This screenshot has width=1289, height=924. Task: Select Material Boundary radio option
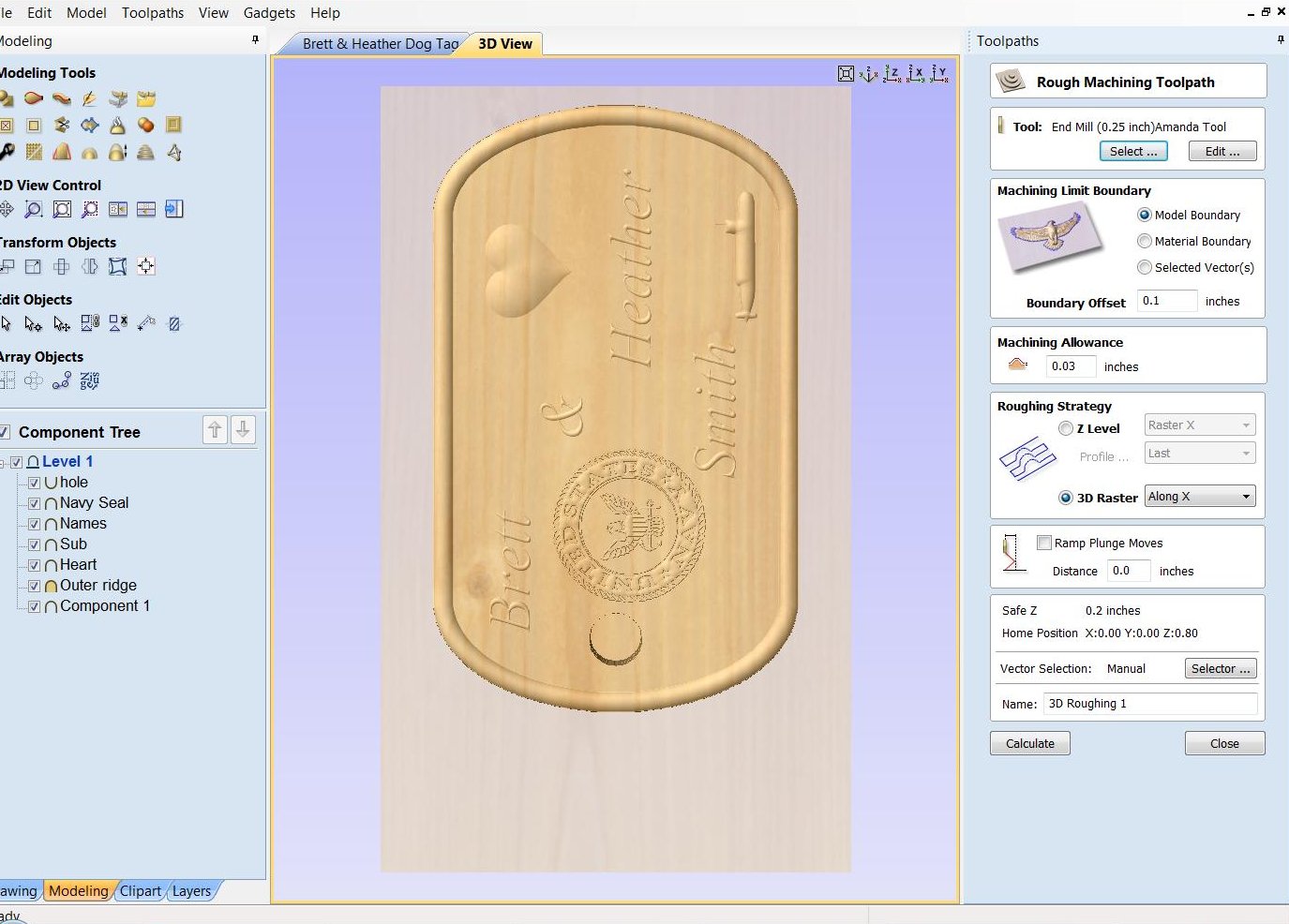[1144, 241]
